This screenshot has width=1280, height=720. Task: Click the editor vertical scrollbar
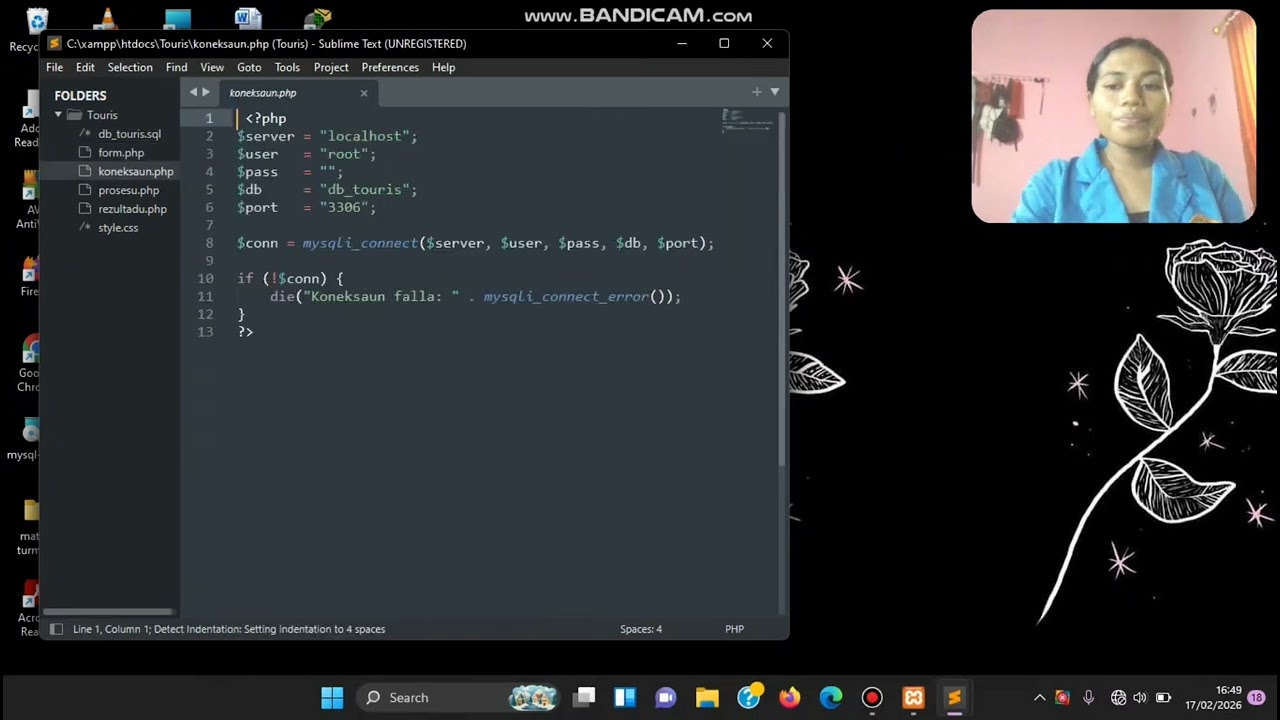(783, 290)
